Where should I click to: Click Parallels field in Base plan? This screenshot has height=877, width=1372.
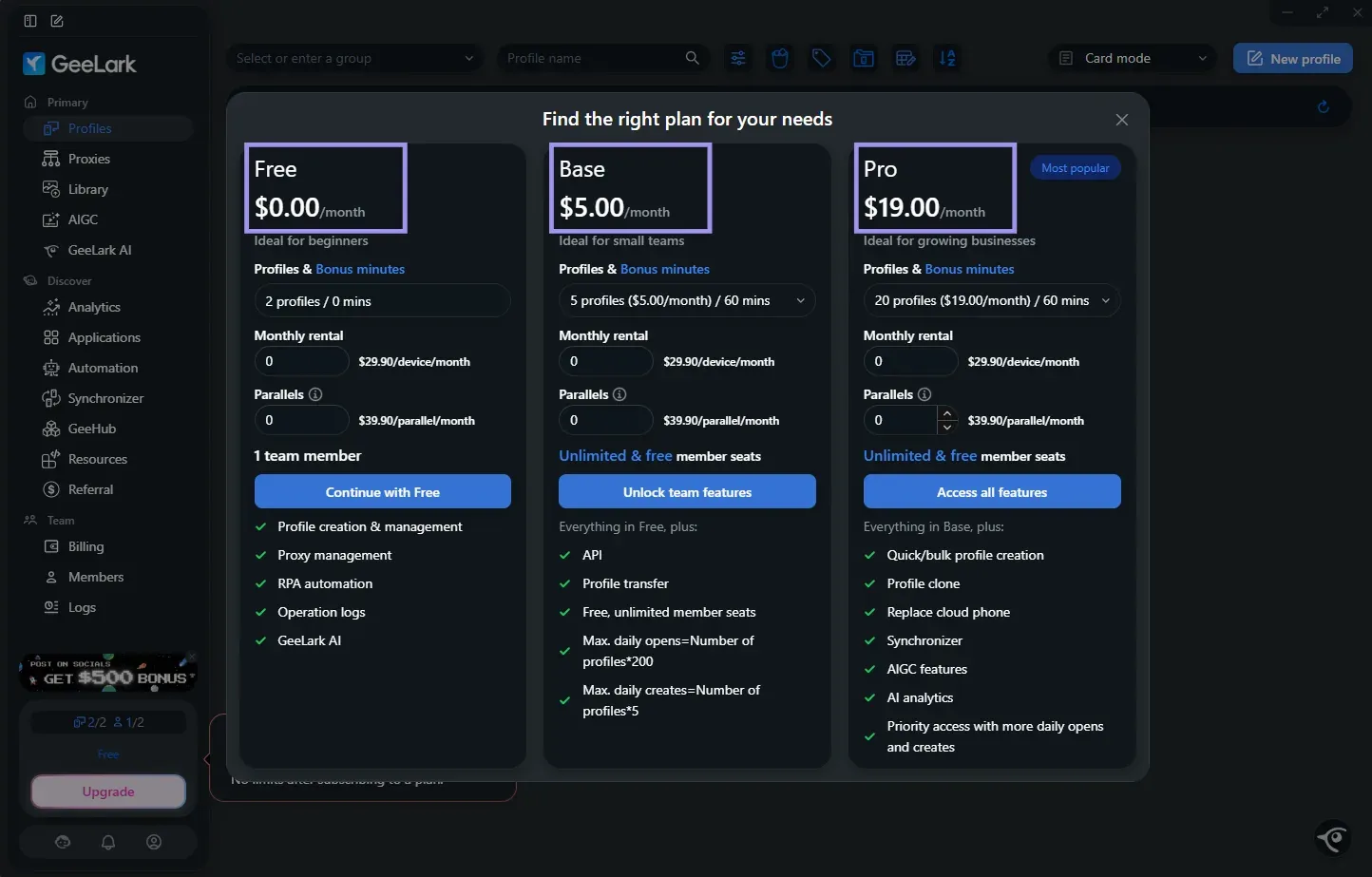pos(605,420)
